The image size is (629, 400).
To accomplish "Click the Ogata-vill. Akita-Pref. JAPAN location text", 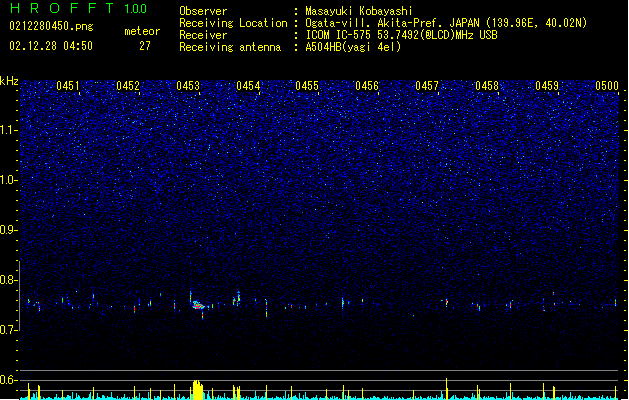I will [x=446, y=23].
